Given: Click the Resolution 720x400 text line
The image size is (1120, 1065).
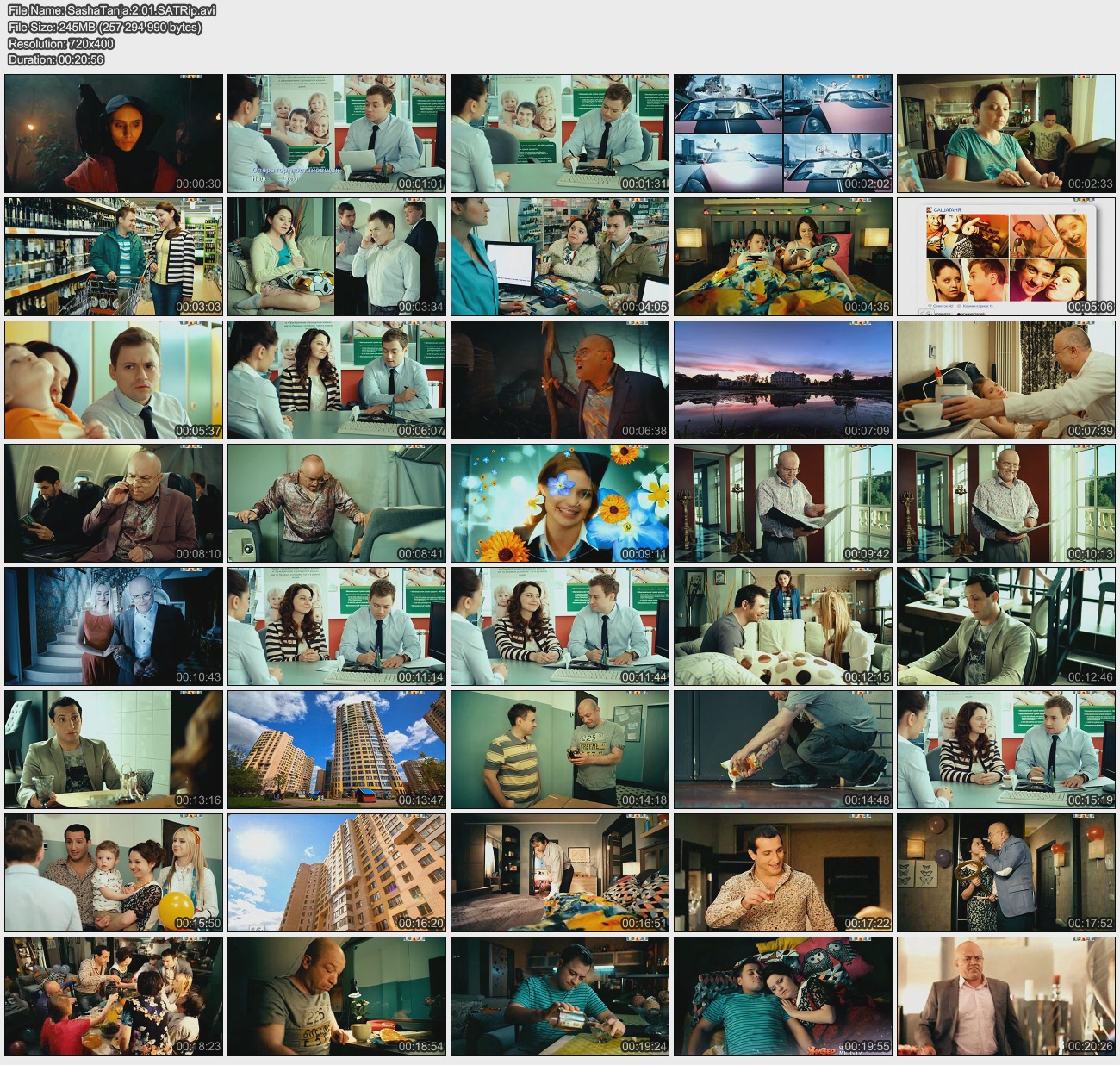Looking at the screenshot, I should (61, 43).
